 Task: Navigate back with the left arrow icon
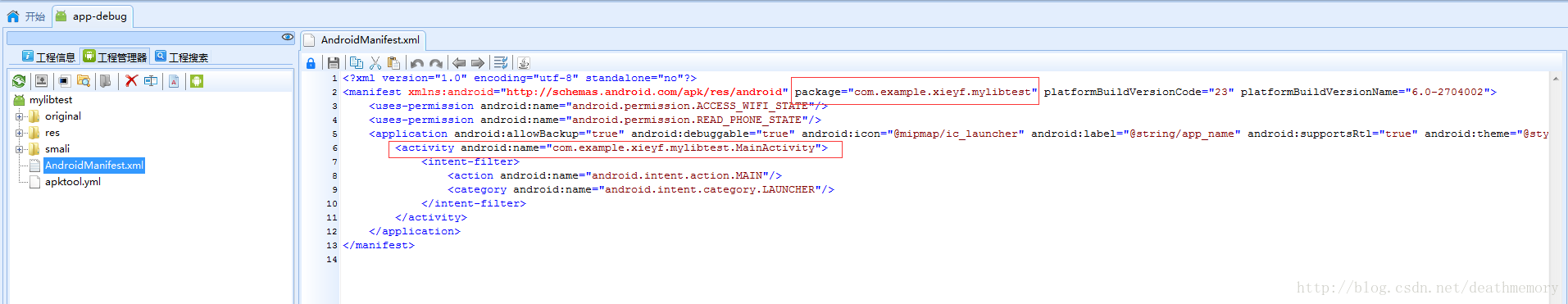point(459,63)
